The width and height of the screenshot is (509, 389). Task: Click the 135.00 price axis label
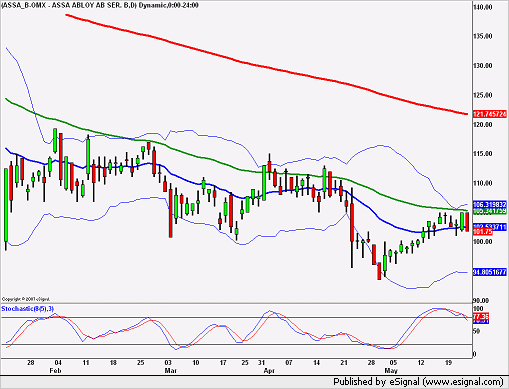483,36
